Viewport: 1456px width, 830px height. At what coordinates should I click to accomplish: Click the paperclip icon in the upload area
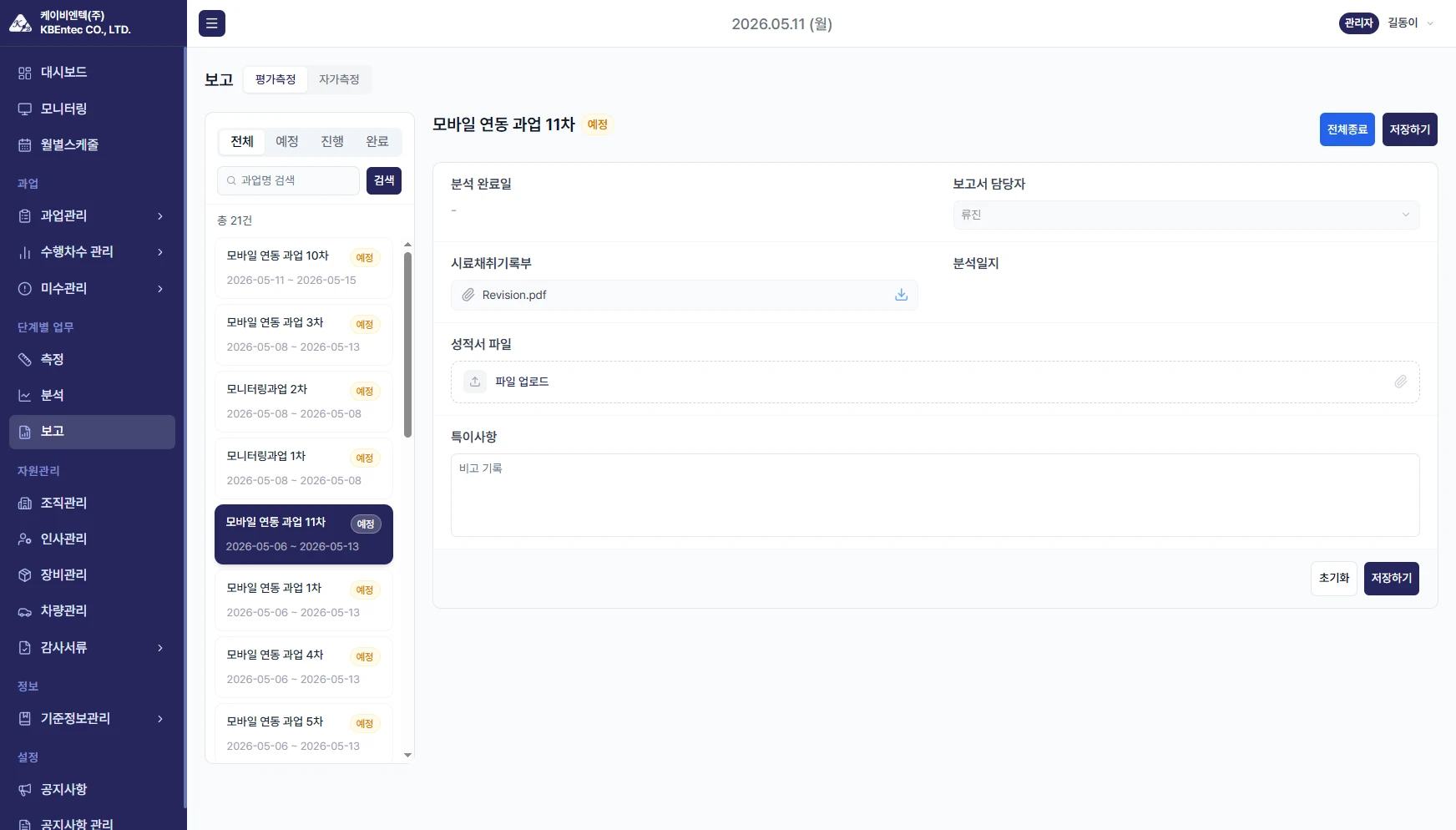1400,382
